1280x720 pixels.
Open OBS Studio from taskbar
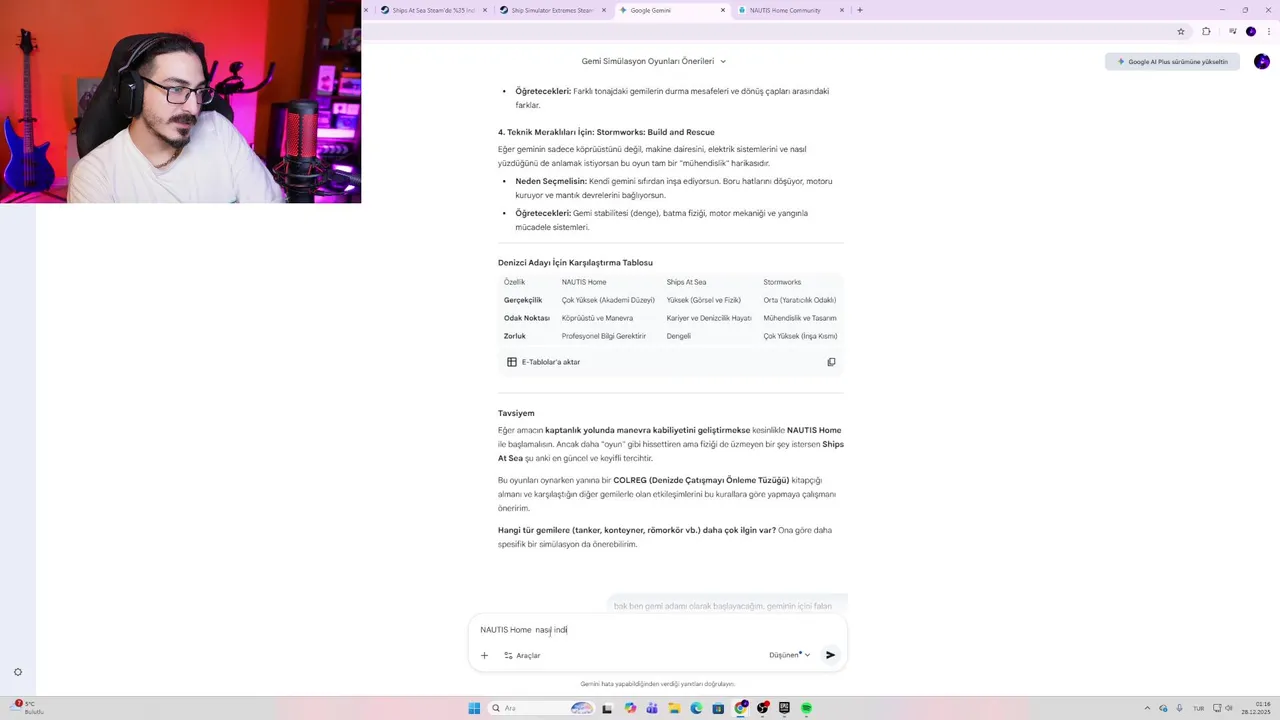(763, 708)
